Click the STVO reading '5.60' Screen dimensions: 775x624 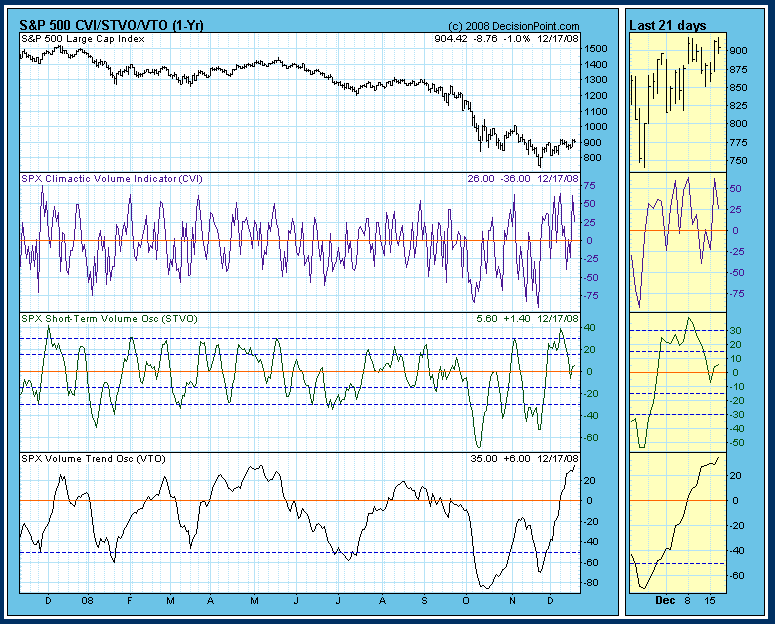[x=487, y=318]
